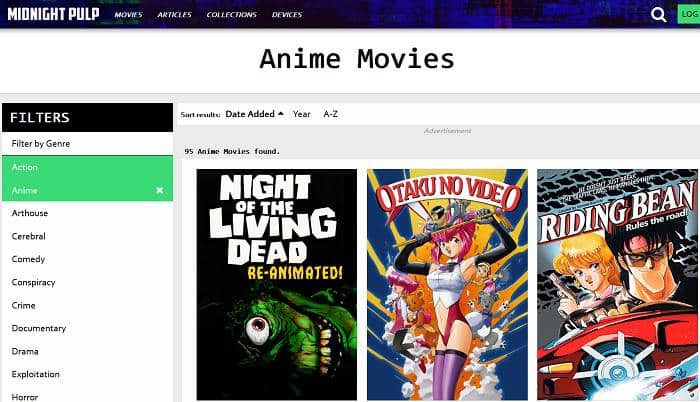Sort results A-Z
The width and height of the screenshot is (700, 402).
[330, 114]
